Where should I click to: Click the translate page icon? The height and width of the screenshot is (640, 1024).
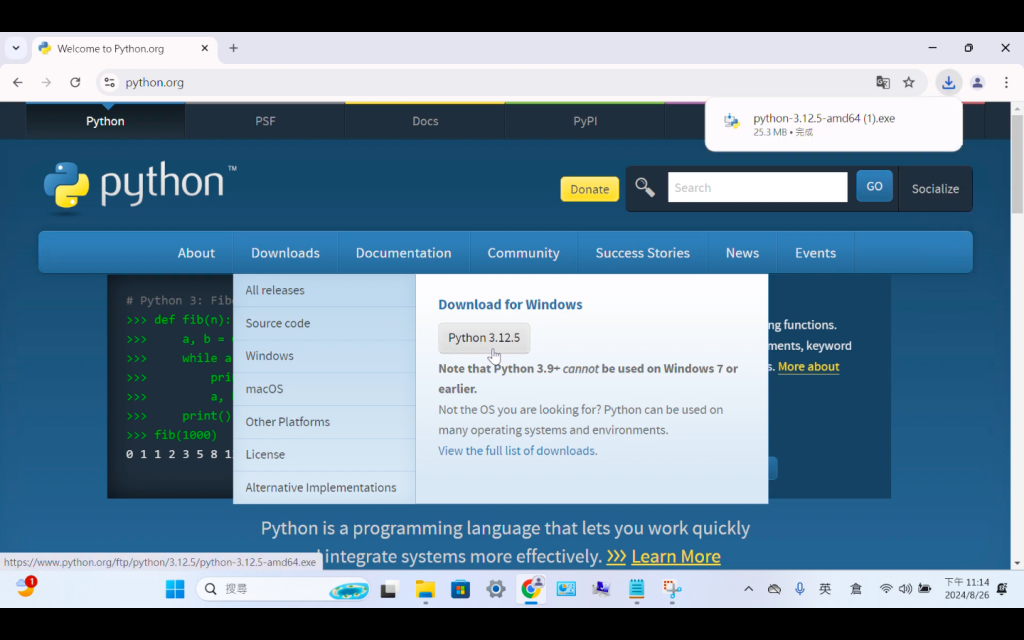[x=883, y=82]
